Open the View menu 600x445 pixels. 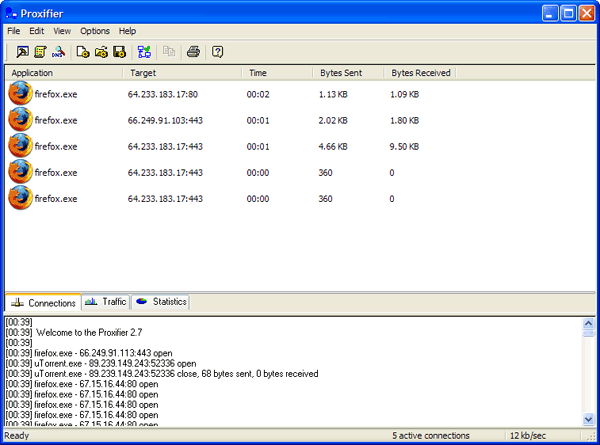click(x=62, y=31)
